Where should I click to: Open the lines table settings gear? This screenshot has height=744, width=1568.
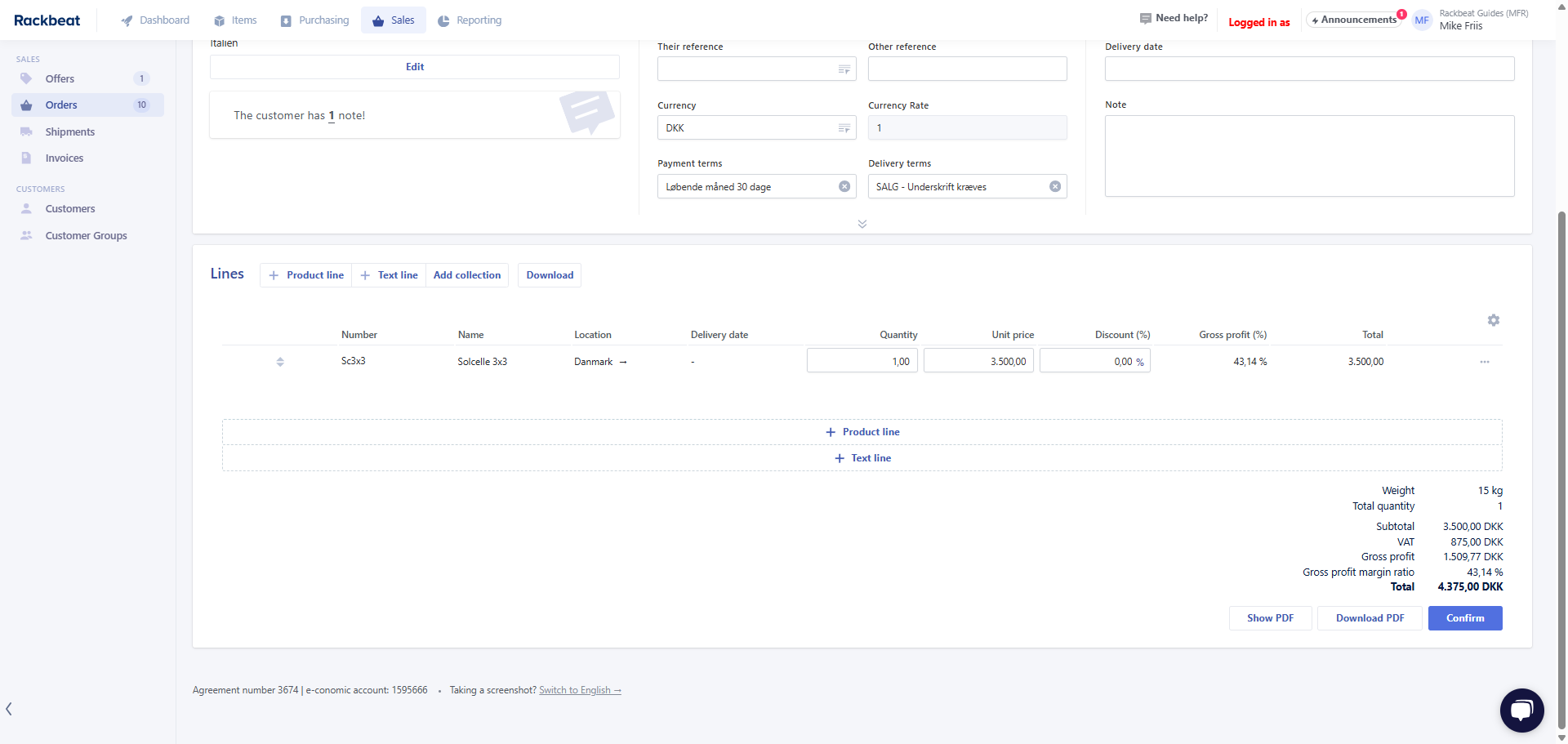(x=1493, y=320)
